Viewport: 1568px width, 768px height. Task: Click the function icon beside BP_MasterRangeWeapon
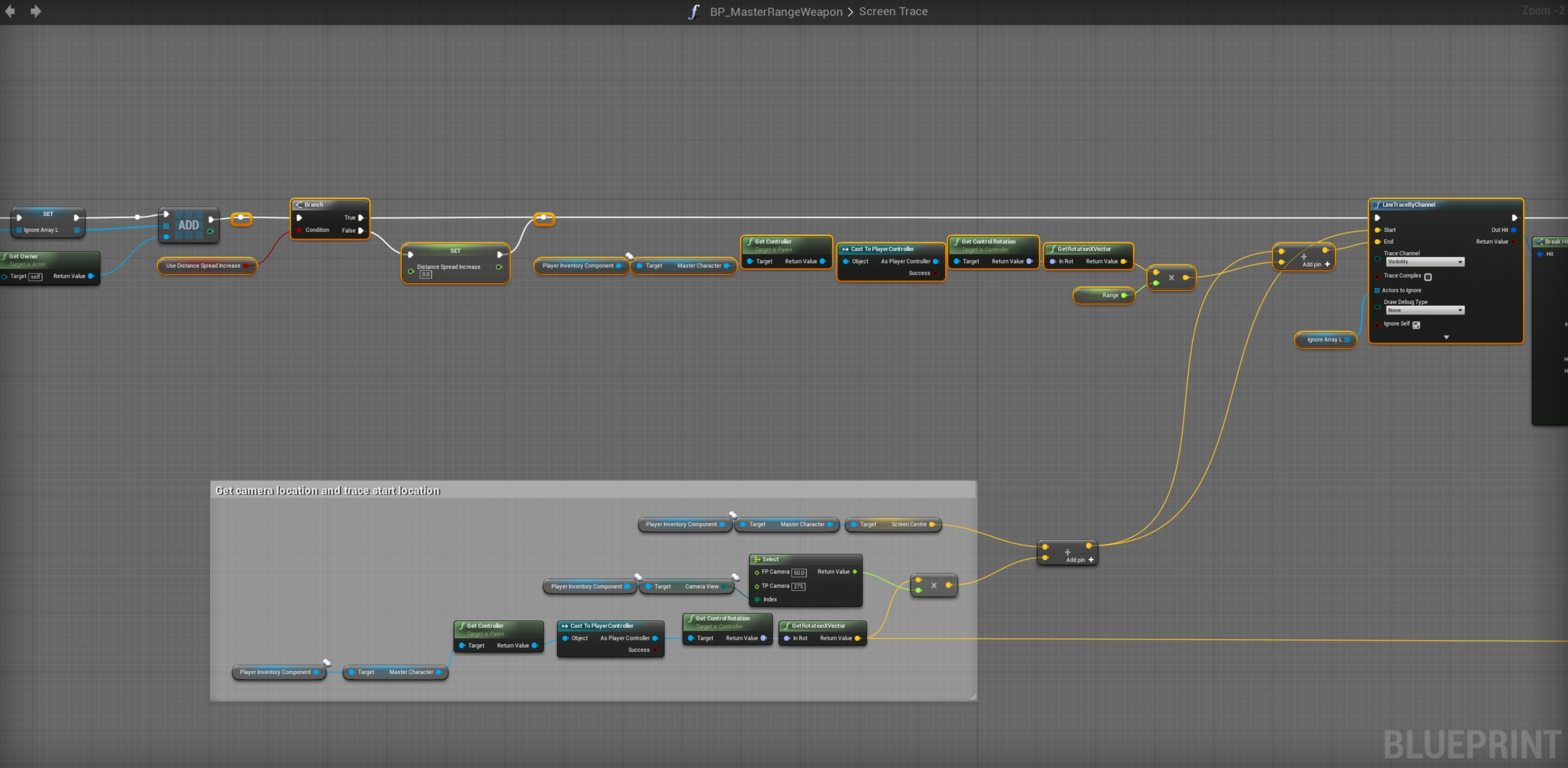tap(693, 11)
